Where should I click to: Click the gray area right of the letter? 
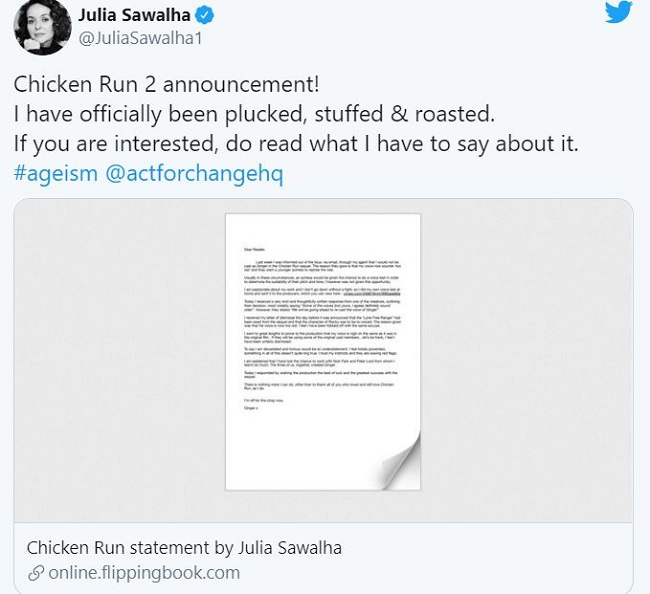(520, 360)
